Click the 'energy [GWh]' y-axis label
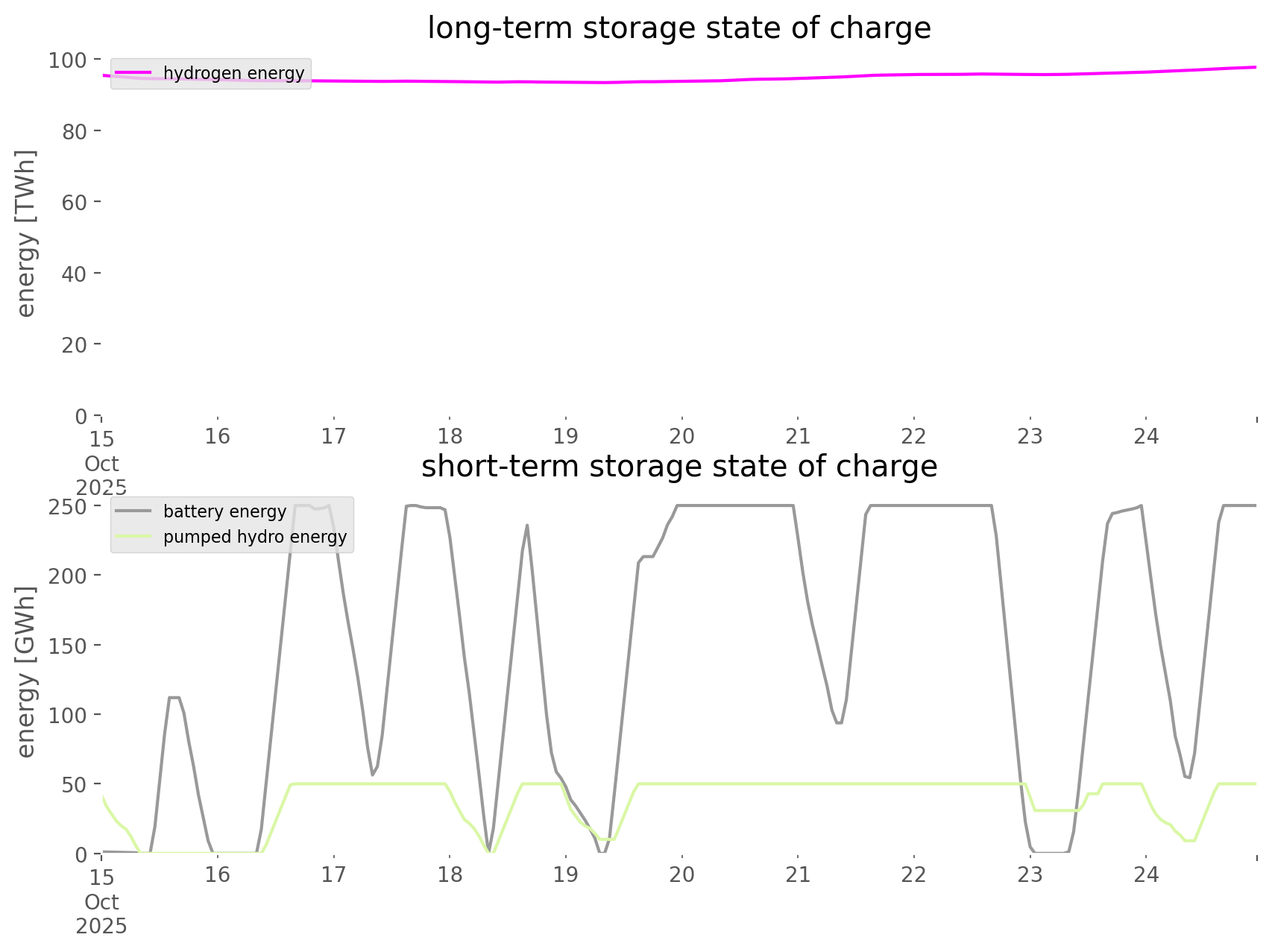1272x952 pixels. [x=26, y=672]
